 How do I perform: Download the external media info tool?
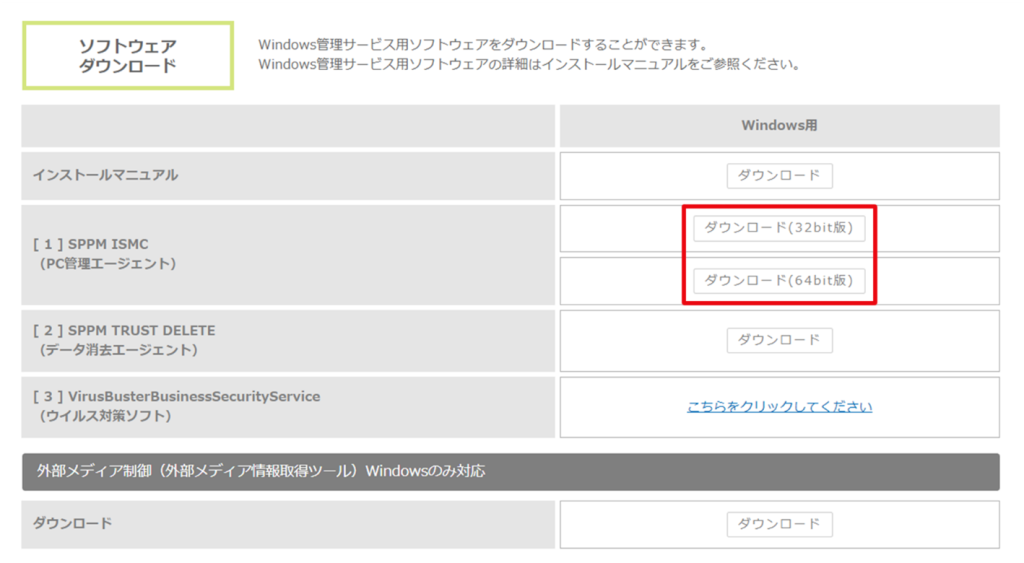tap(779, 524)
